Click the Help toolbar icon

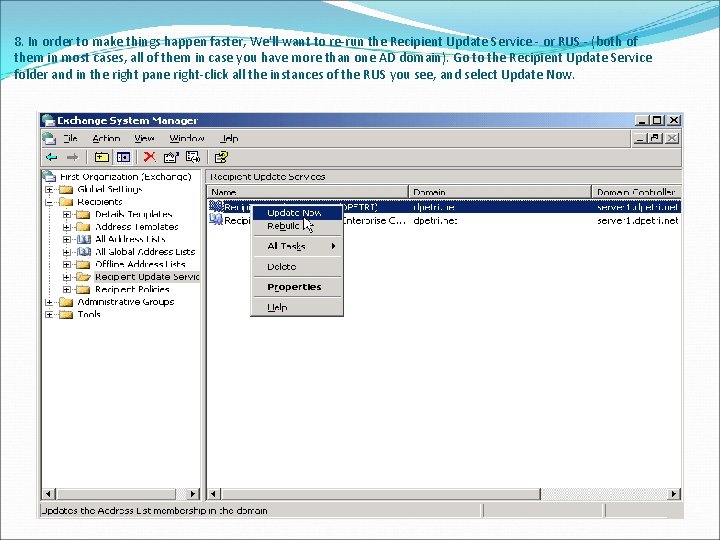point(221,157)
